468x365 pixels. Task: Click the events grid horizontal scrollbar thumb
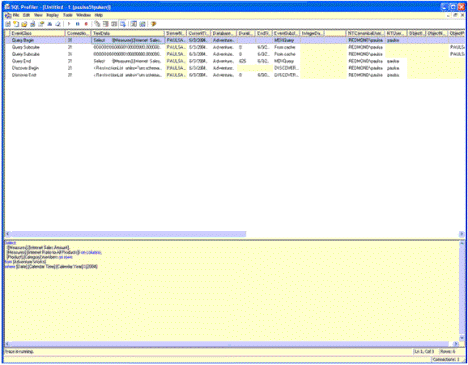[128, 234]
